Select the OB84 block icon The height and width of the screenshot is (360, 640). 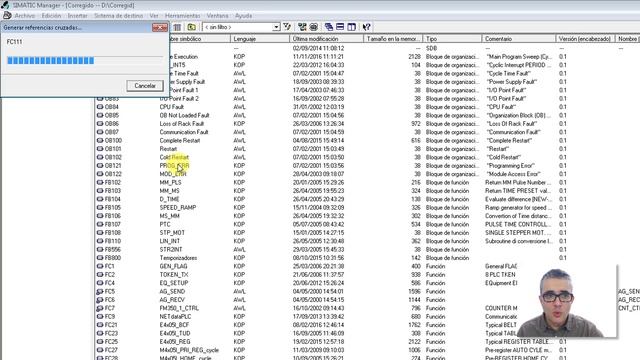coord(100,107)
